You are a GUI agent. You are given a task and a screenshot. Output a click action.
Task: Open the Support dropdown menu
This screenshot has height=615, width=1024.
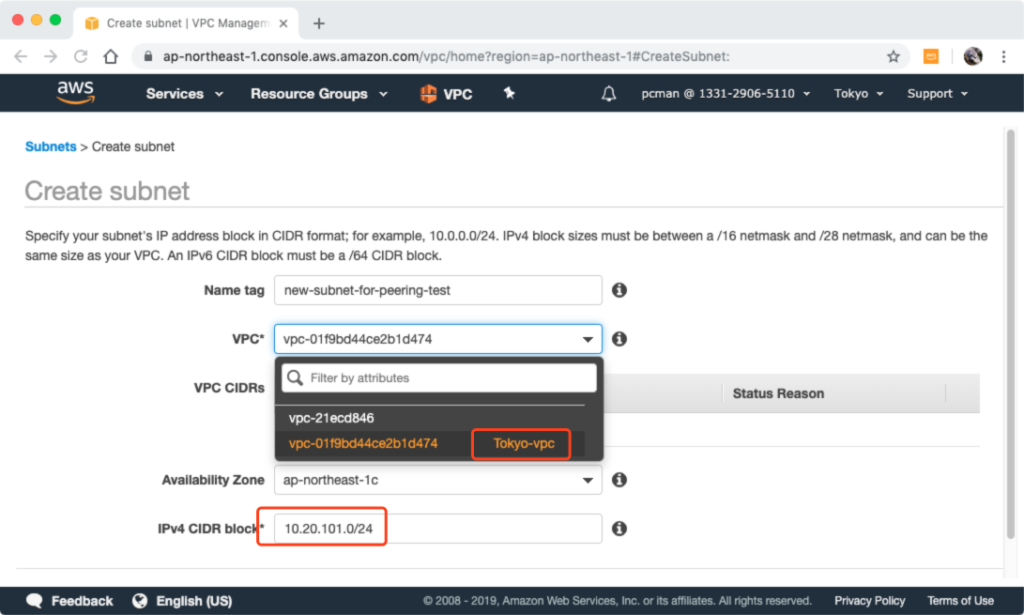[x=937, y=93]
